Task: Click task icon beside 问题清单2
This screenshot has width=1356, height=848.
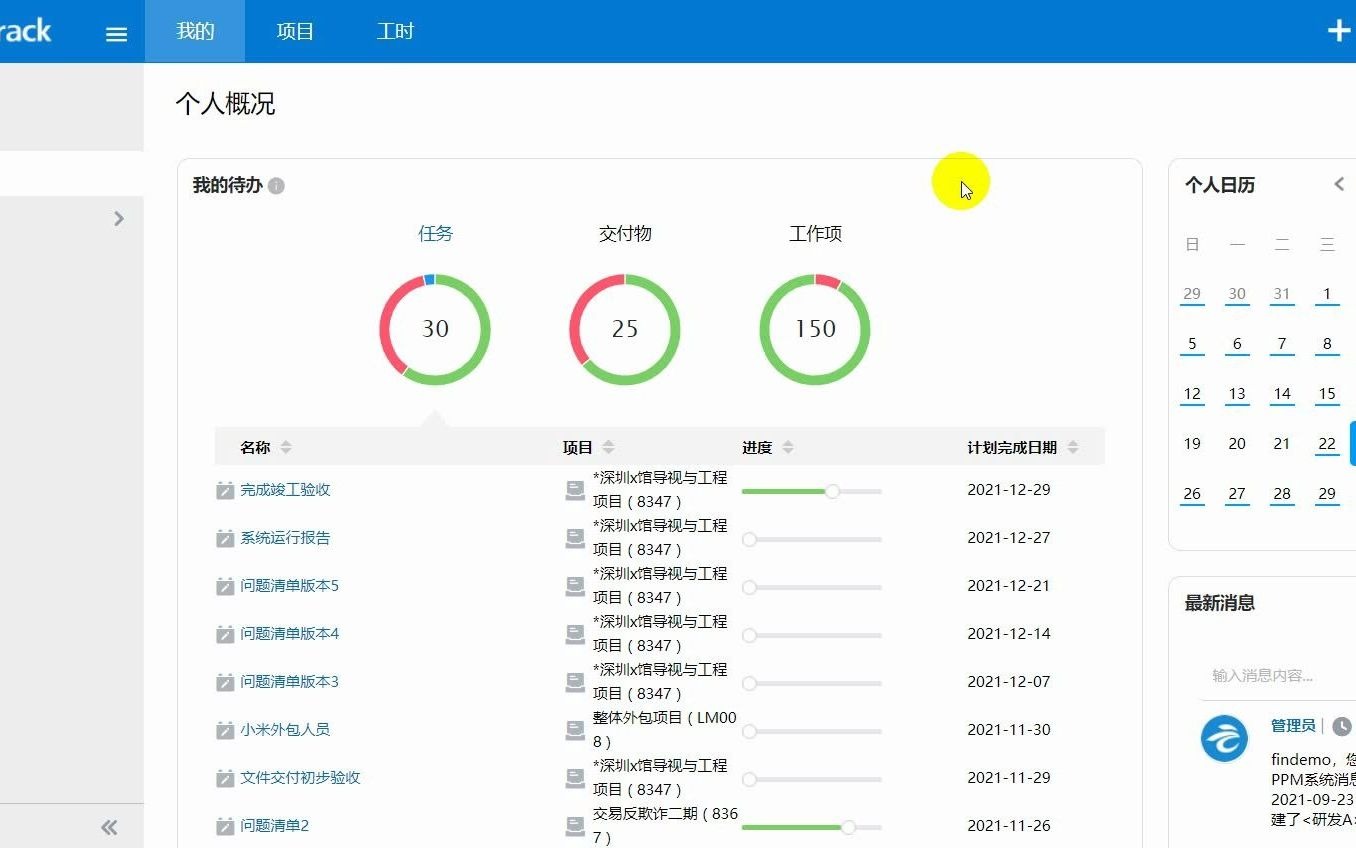Action: 225,826
